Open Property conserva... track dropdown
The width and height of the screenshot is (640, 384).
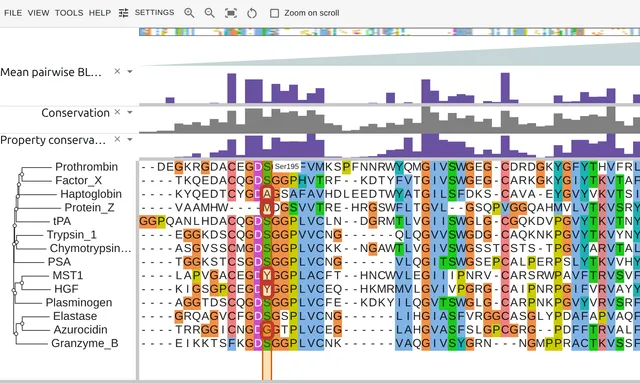[130, 140]
